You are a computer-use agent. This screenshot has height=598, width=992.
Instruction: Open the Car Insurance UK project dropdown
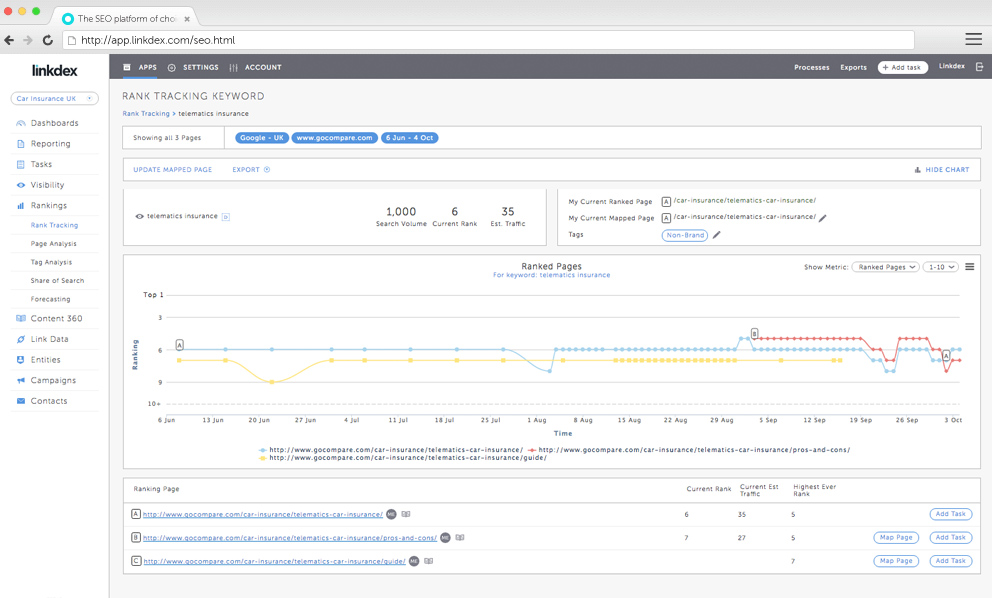click(54, 98)
